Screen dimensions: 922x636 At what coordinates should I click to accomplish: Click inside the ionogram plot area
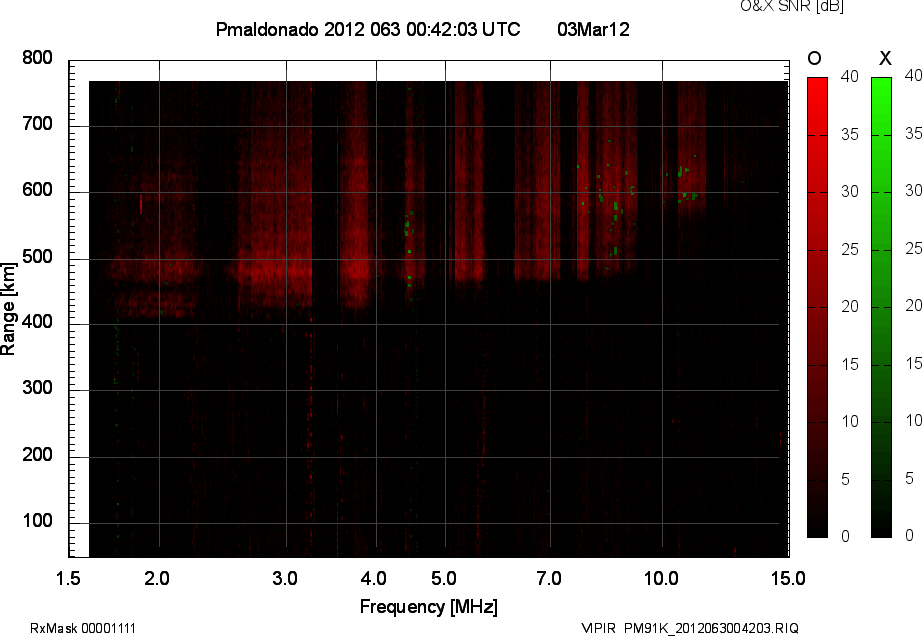438,319
